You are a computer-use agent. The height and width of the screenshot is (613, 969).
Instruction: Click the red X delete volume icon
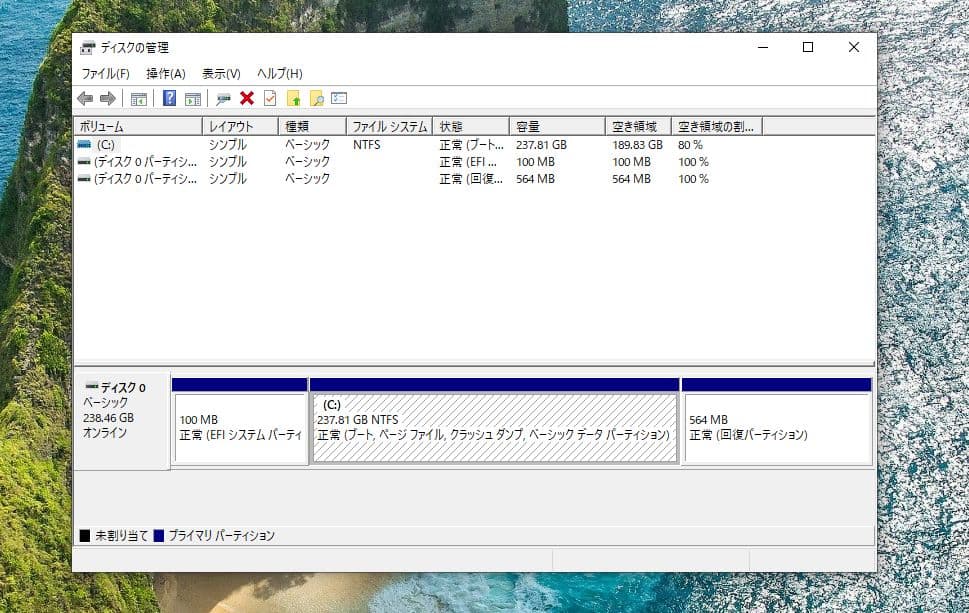click(x=247, y=98)
